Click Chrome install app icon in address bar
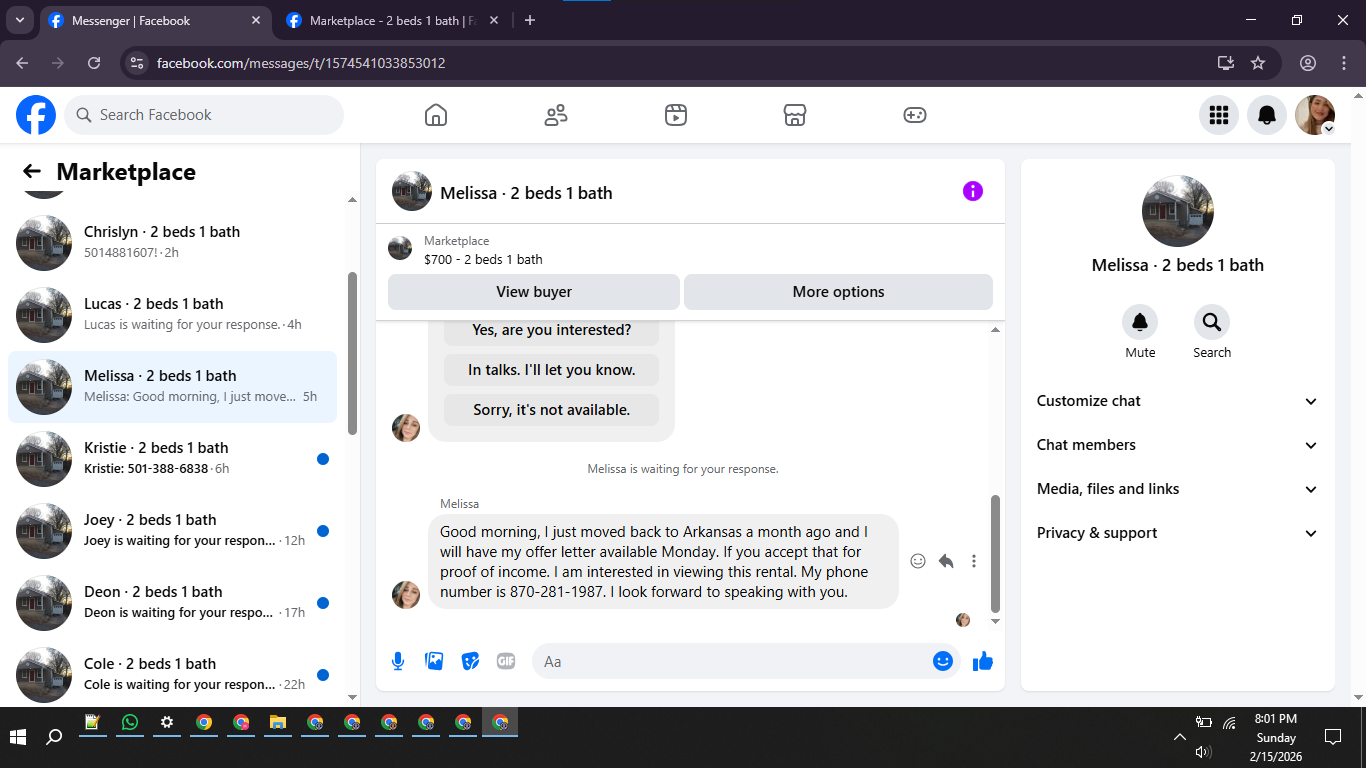This screenshot has height=768, width=1366. coord(1226,63)
